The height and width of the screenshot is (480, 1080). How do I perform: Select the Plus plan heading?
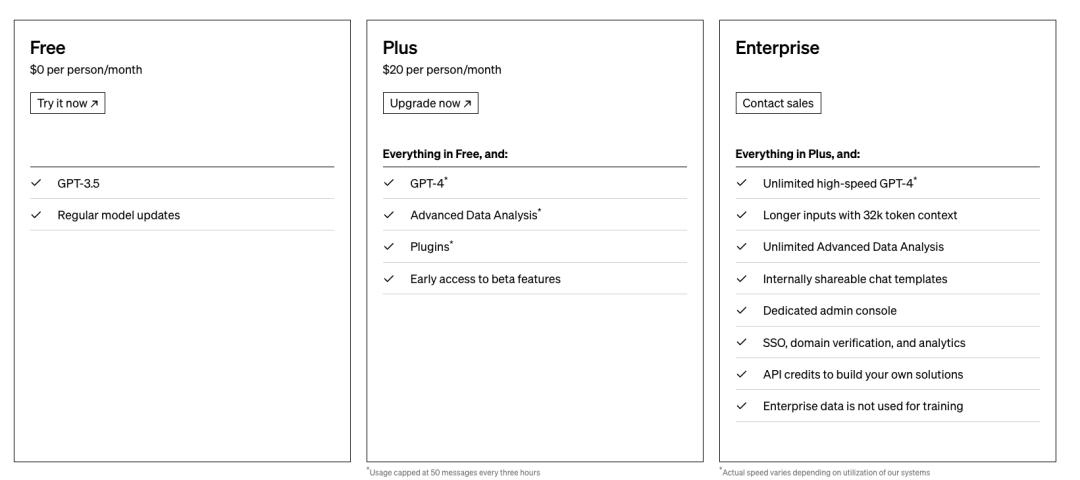400,48
